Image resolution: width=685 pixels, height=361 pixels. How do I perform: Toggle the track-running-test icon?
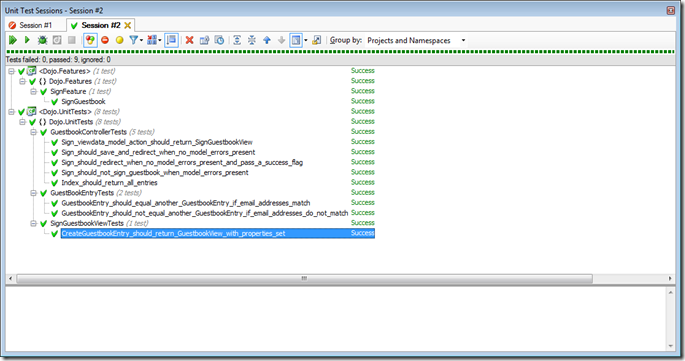point(172,40)
